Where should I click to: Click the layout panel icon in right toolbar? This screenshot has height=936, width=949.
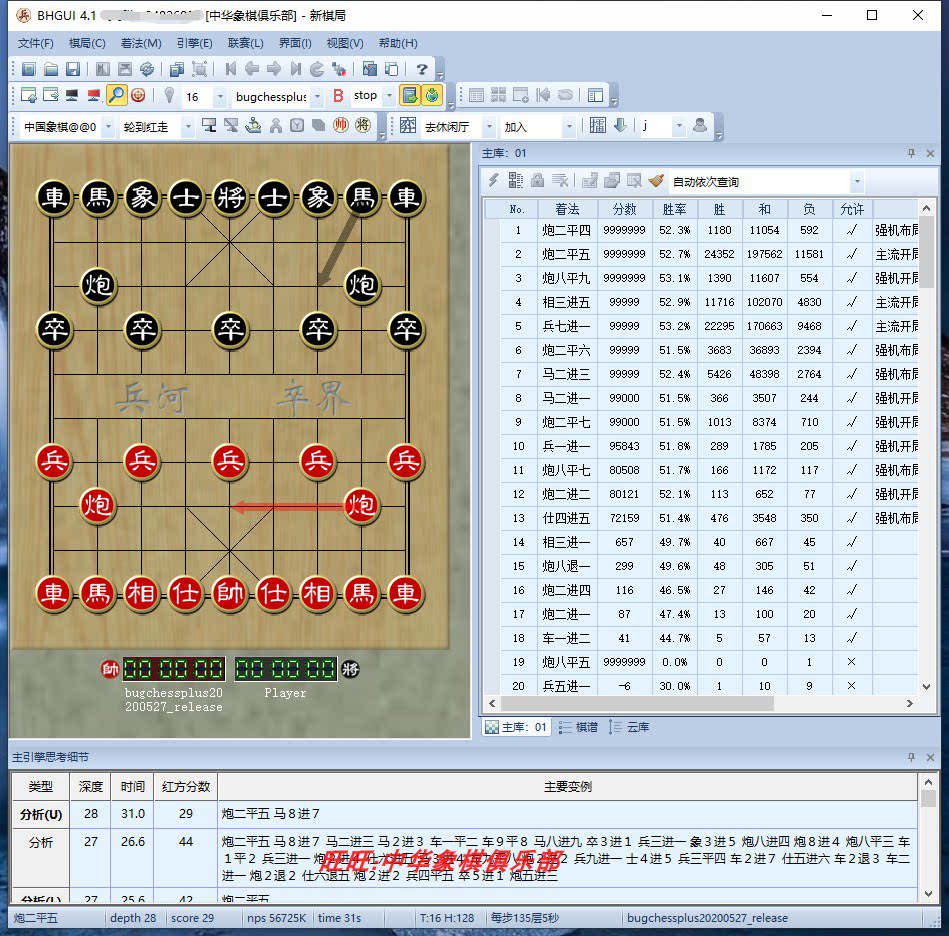[595, 95]
